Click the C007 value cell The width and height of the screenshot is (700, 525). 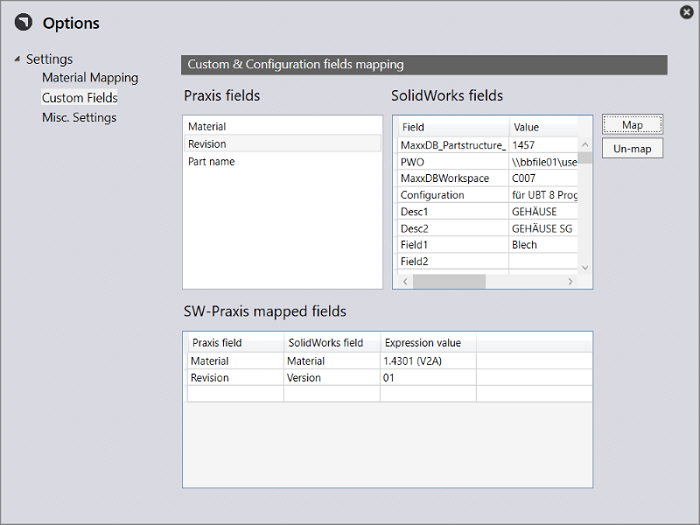coord(543,178)
